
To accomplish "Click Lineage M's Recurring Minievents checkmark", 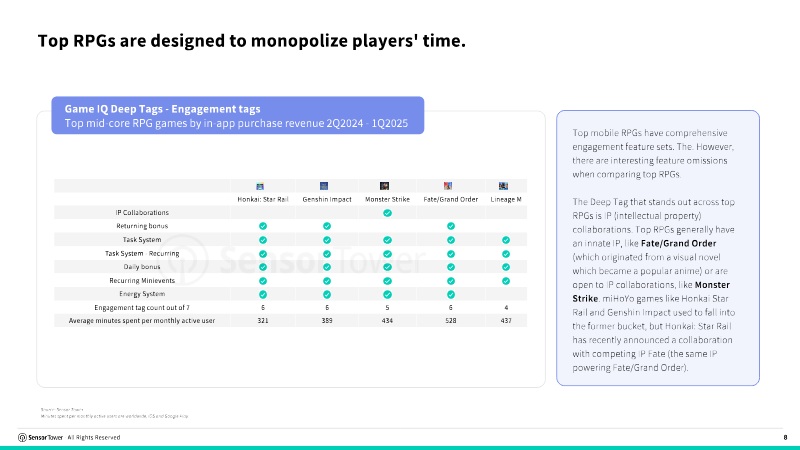I will click(506, 280).
